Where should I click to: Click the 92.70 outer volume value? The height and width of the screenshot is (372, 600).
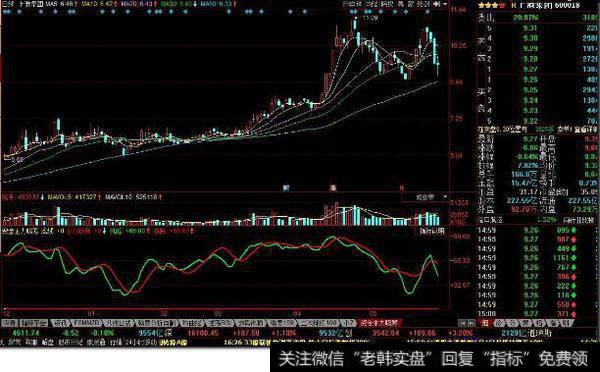pyautogui.click(x=525, y=209)
